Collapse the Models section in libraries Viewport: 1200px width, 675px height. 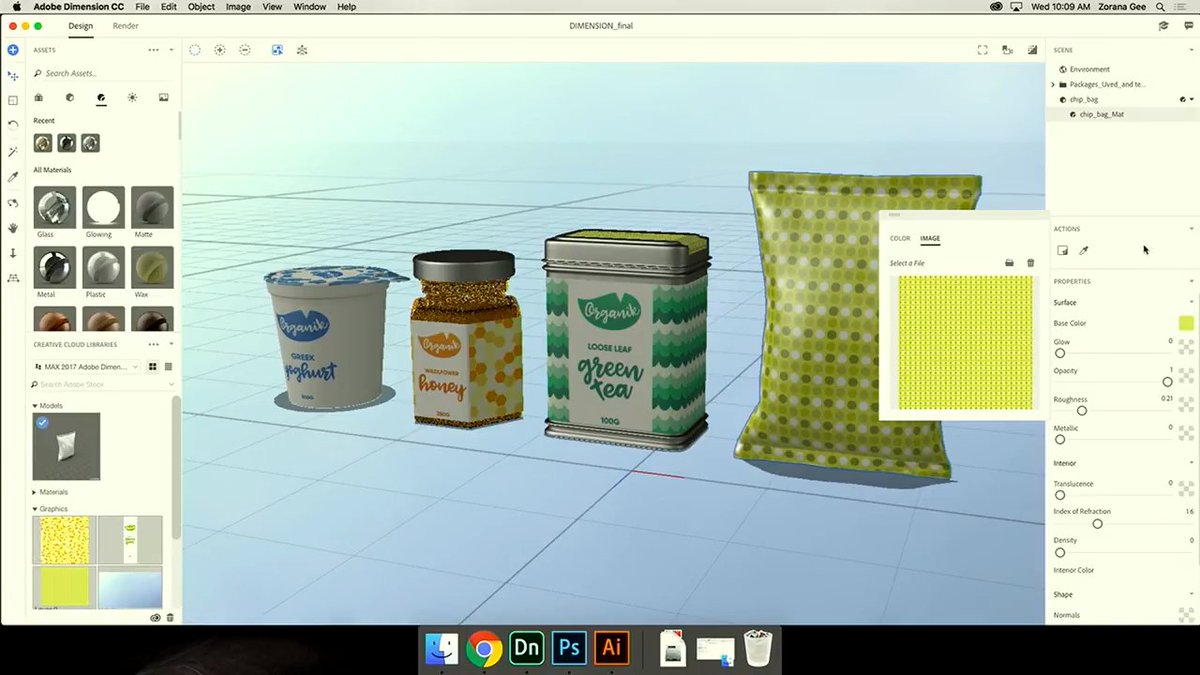(x=35, y=406)
